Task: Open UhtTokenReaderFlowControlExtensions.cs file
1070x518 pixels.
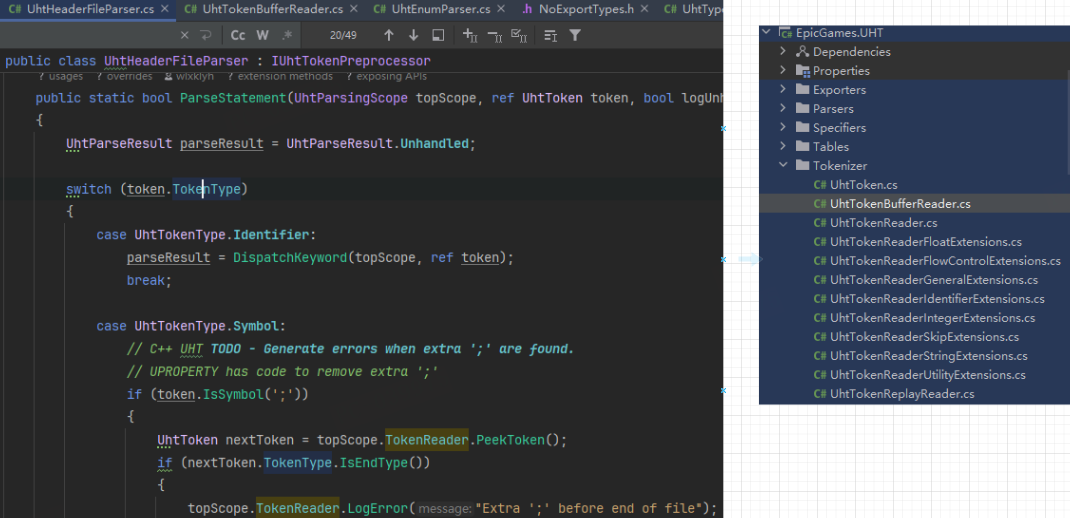Action: (945, 261)
